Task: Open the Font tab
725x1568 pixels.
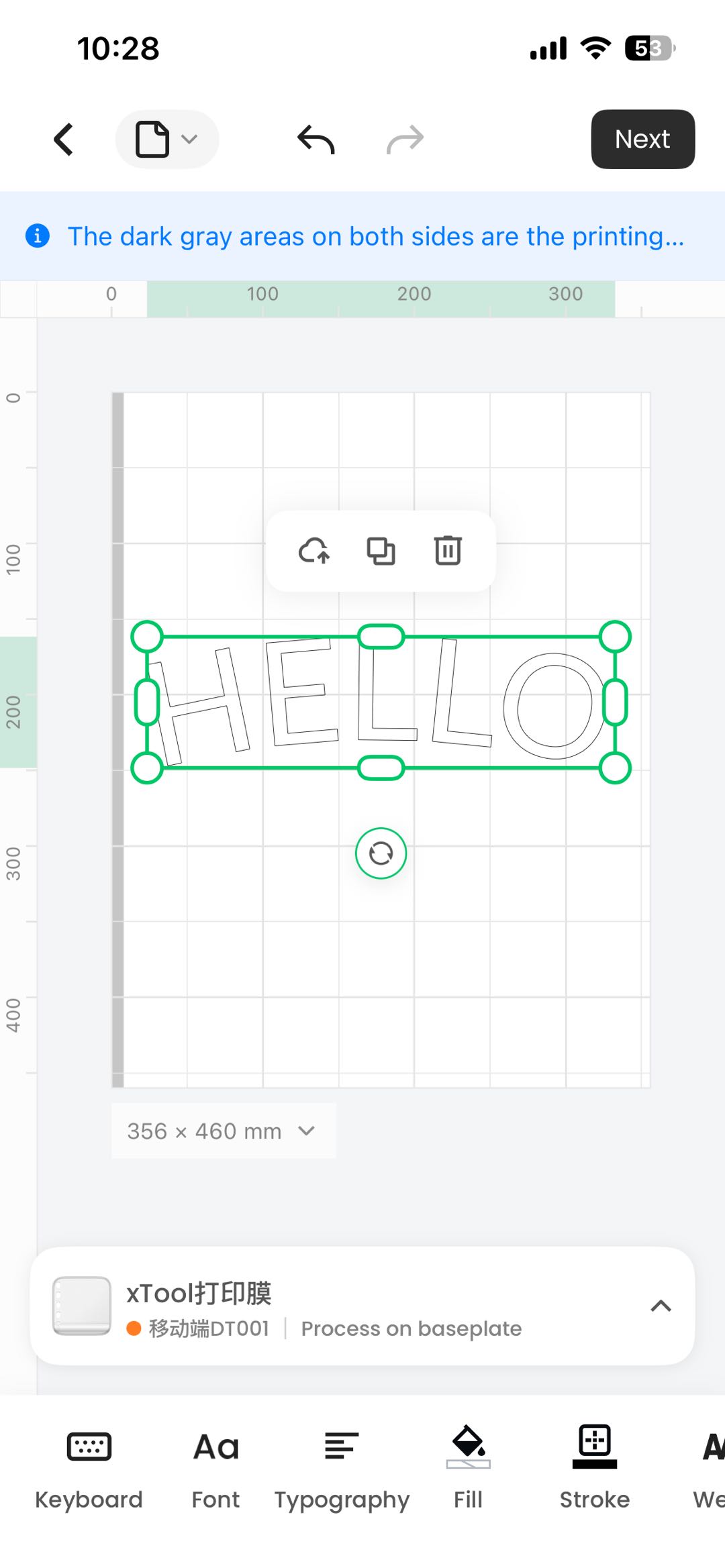Action: point(215,1469)
